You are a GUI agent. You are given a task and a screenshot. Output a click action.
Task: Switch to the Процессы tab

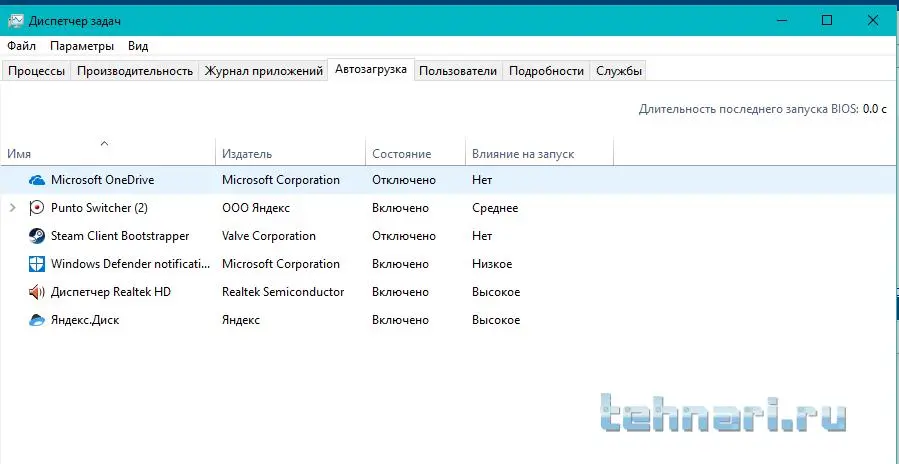(36, 71)
